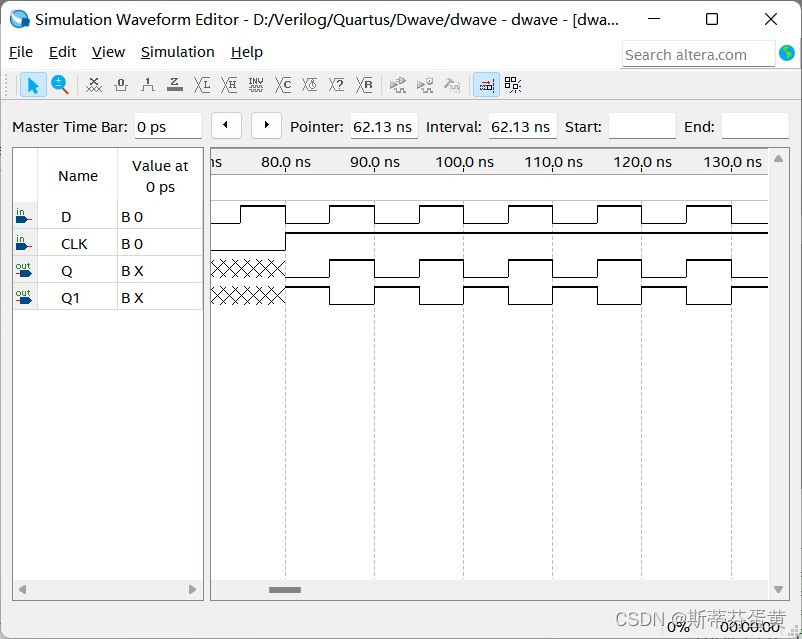Click the 110.0 ns time marker
The image size is (802, 639).
pyautogui.click(x=553, y=162)
